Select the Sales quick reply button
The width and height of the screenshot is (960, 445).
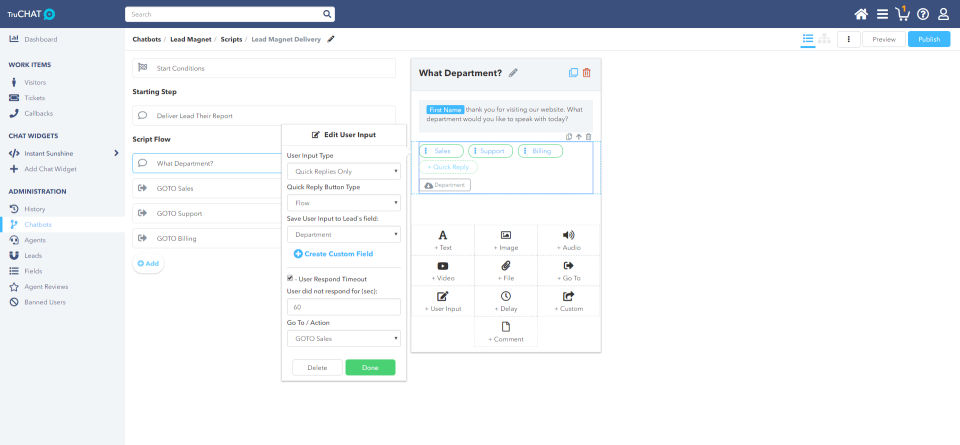[x=441, y=151]
